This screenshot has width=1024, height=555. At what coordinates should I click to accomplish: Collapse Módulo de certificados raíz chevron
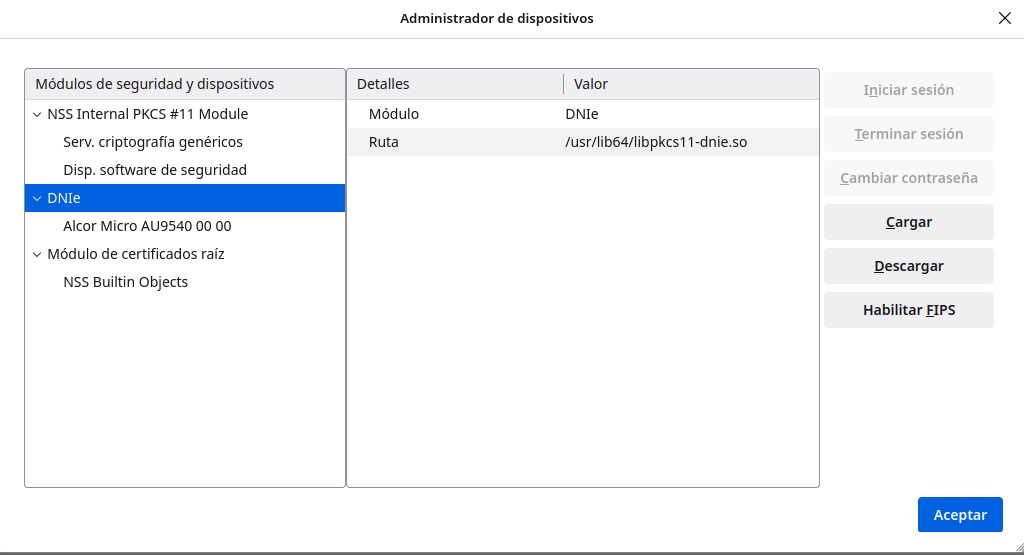(x=37, y=254)
